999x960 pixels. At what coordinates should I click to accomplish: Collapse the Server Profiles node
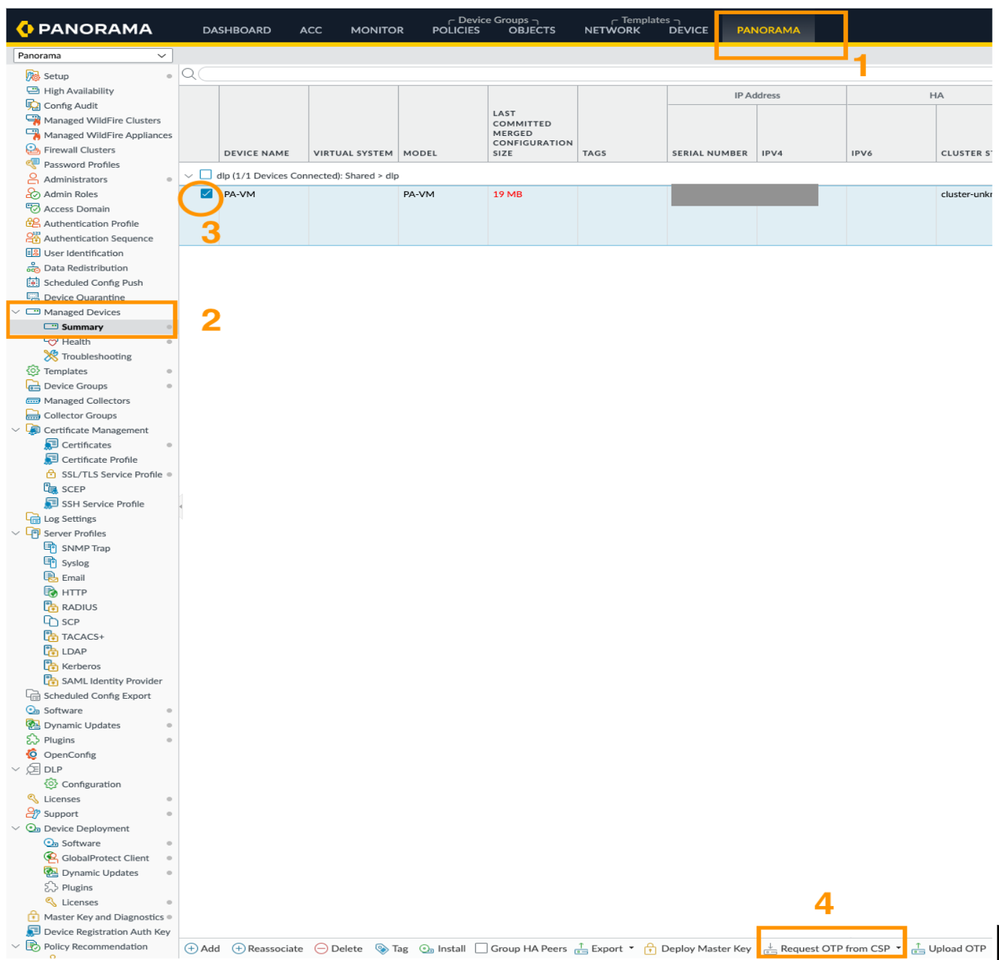[x=16, y=533]
